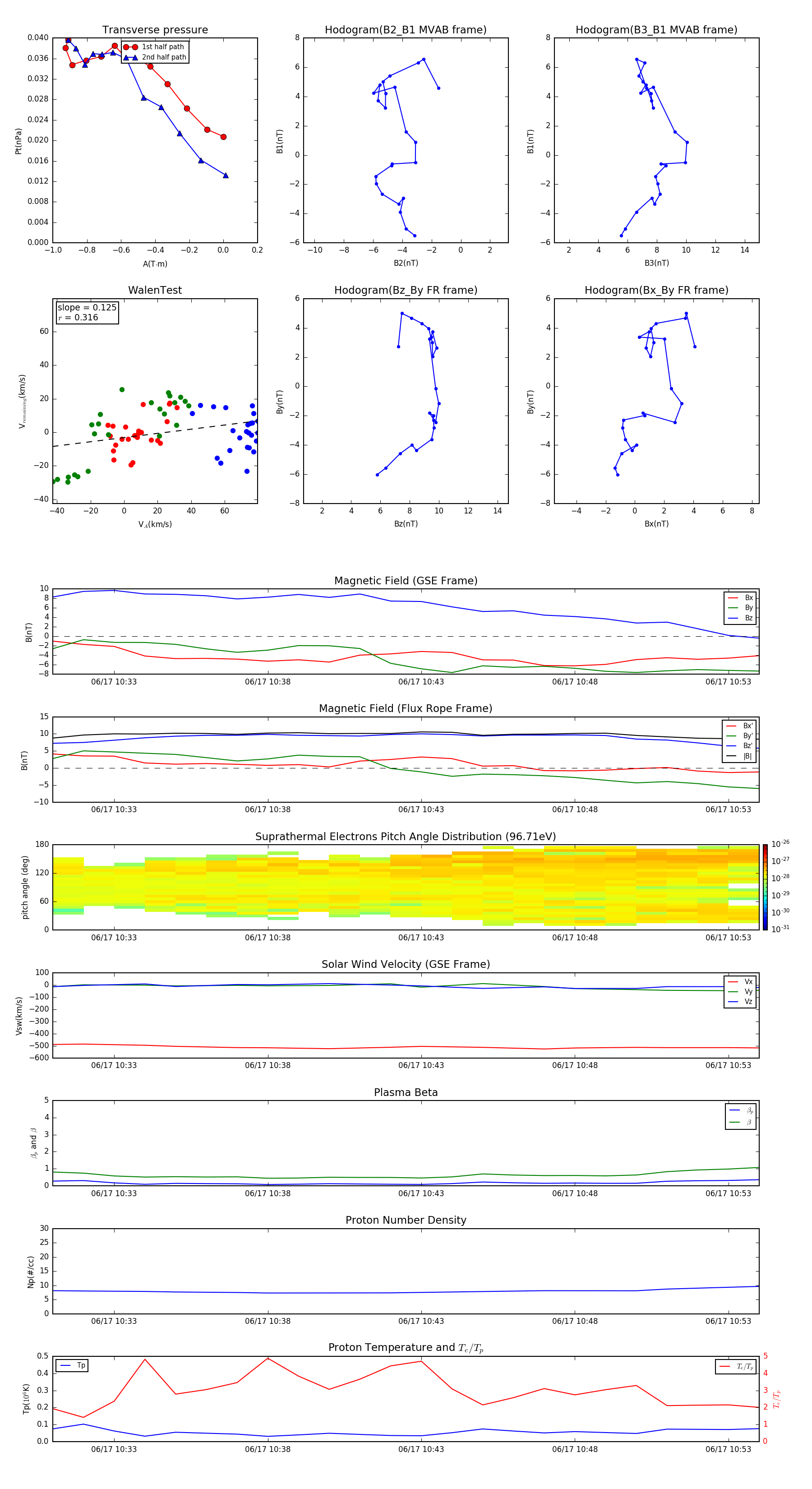Click the "Transverse pressure" plot title

(155, 30)
